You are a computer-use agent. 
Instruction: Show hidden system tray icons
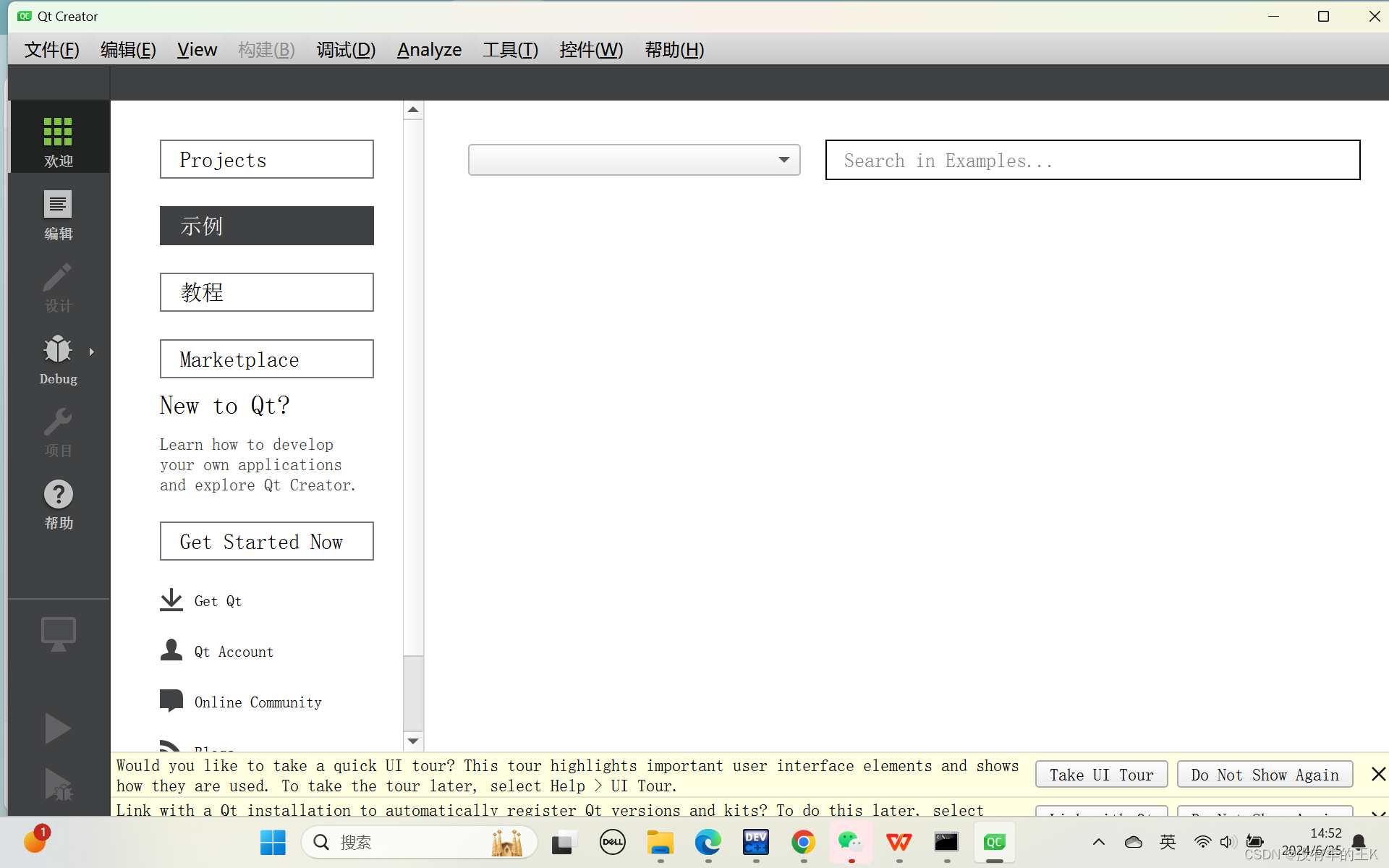(x=1098, y=842)
